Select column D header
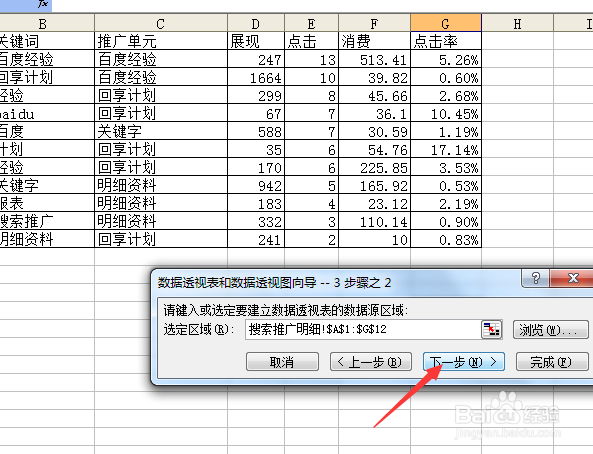This screenshot has height=454, width=593. (256, 24)
